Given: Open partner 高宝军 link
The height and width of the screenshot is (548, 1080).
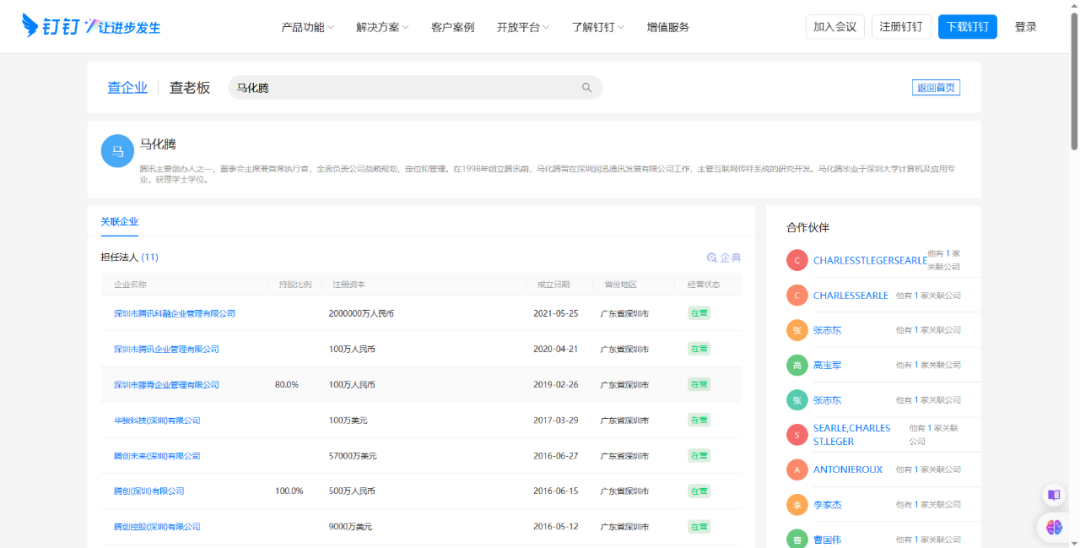Looking at the screenshot, I should tap(827, 365).
